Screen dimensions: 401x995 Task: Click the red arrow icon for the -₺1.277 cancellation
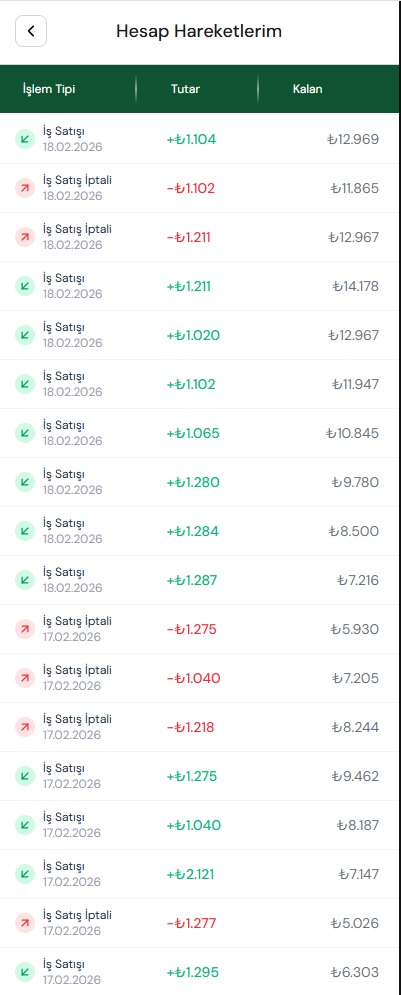click(25, 923)
